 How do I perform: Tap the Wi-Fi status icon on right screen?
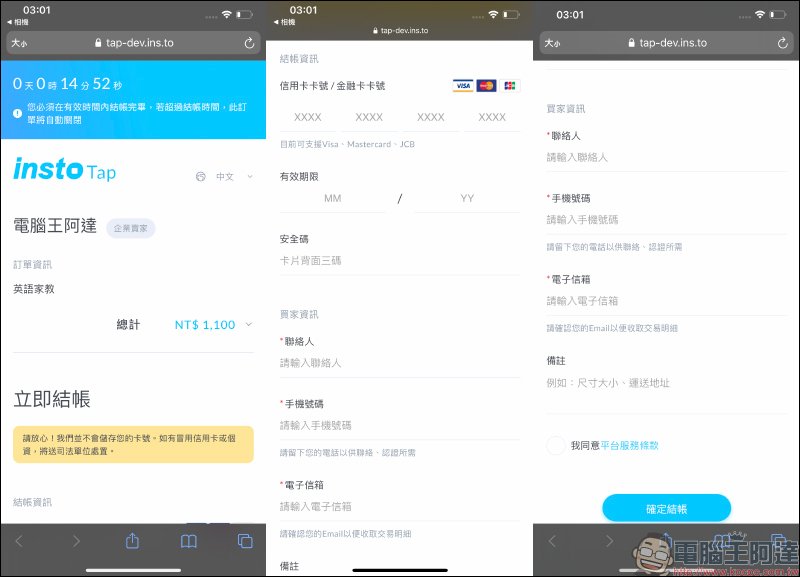coord(760,15)
